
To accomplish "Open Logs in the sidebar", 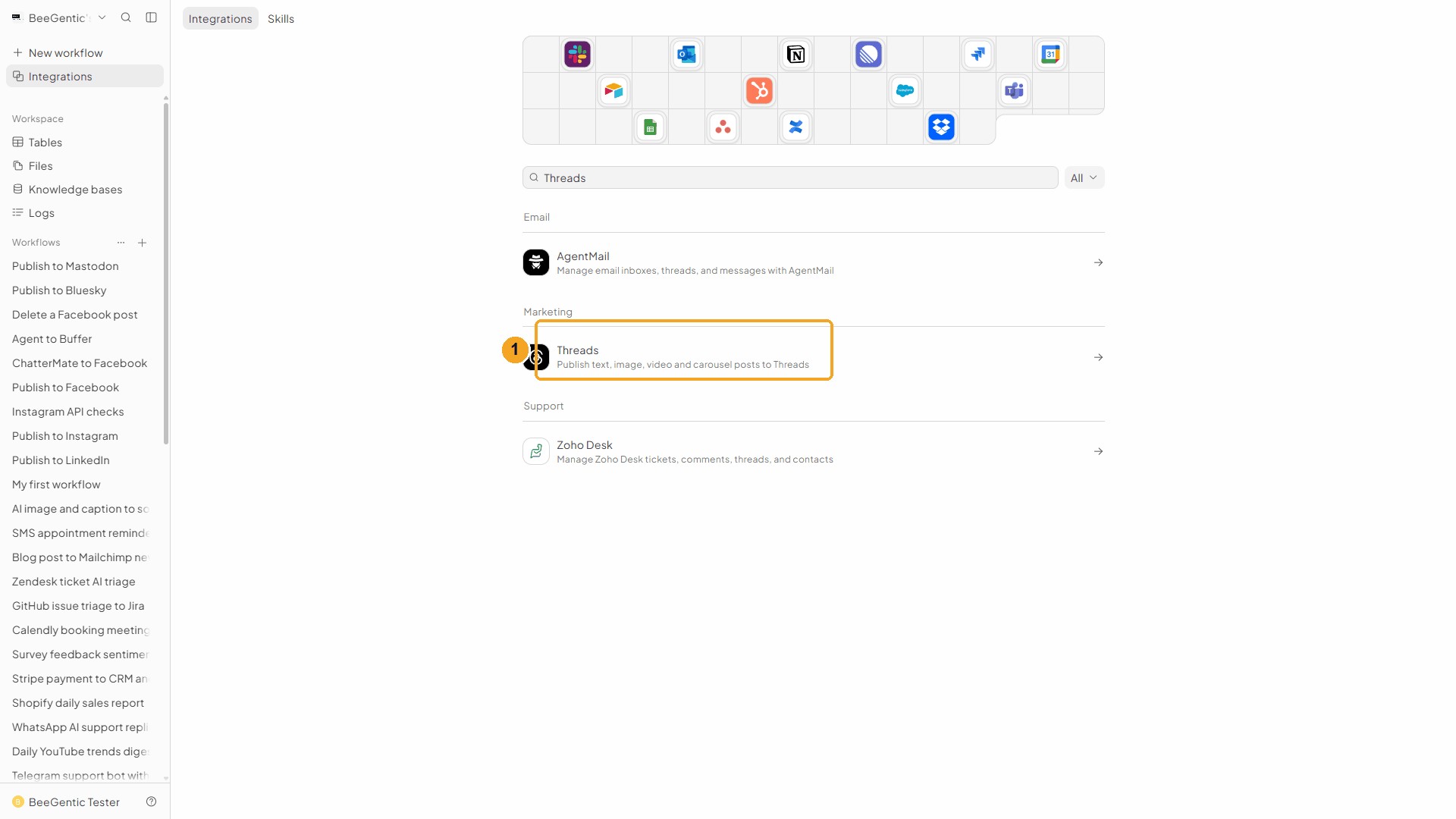I will coord(85,212).
